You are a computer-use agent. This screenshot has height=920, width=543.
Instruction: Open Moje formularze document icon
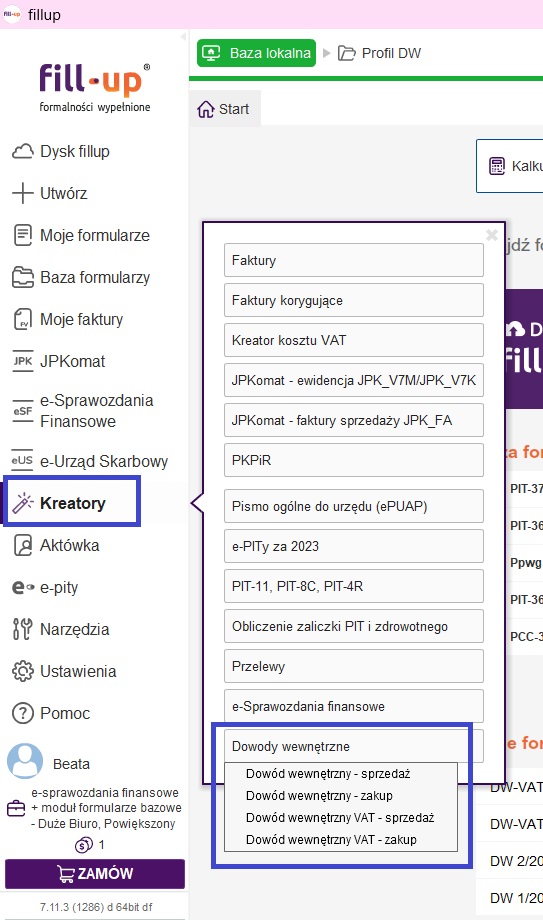click(23, 235)
